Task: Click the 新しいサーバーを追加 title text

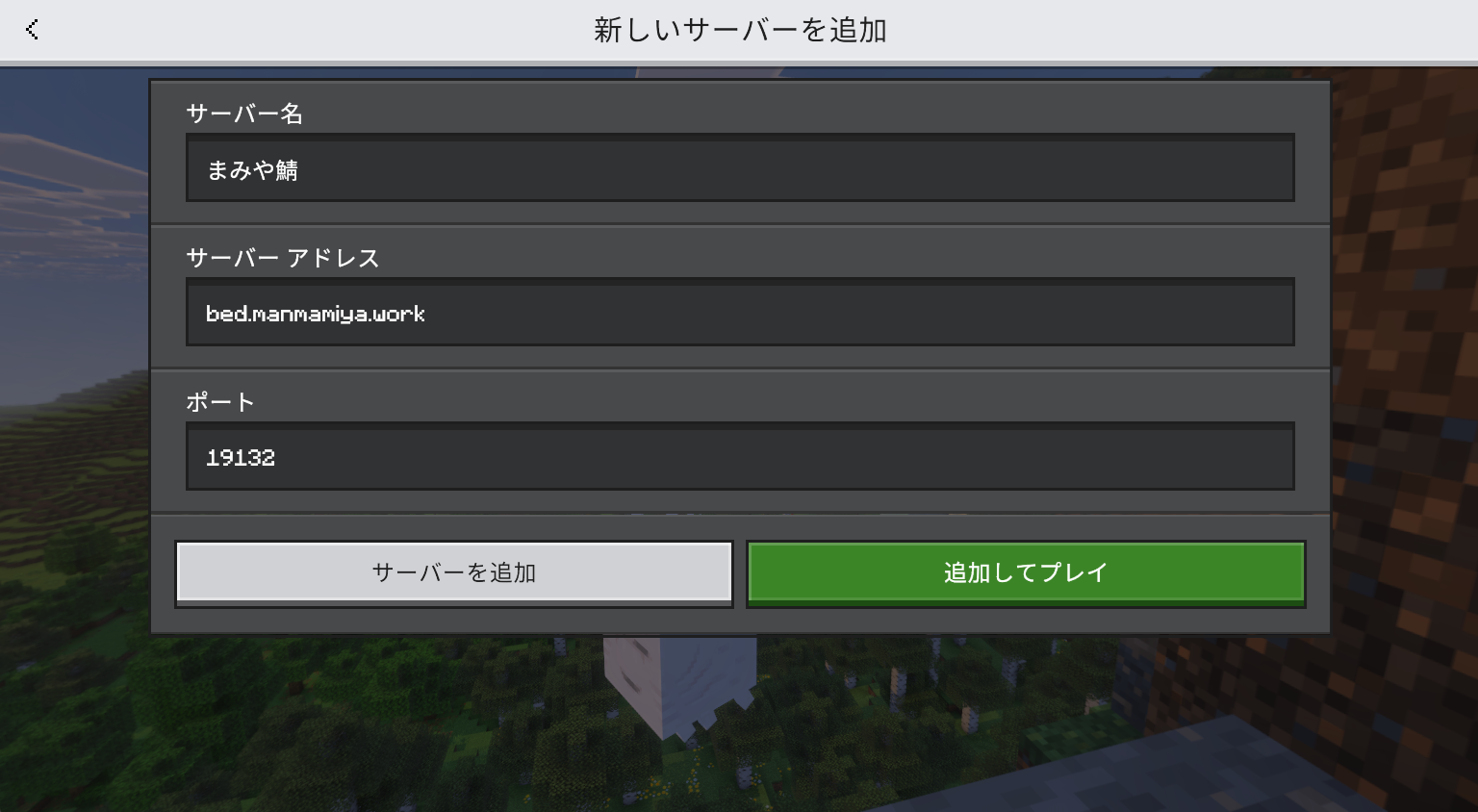Action: coord(740,30)
